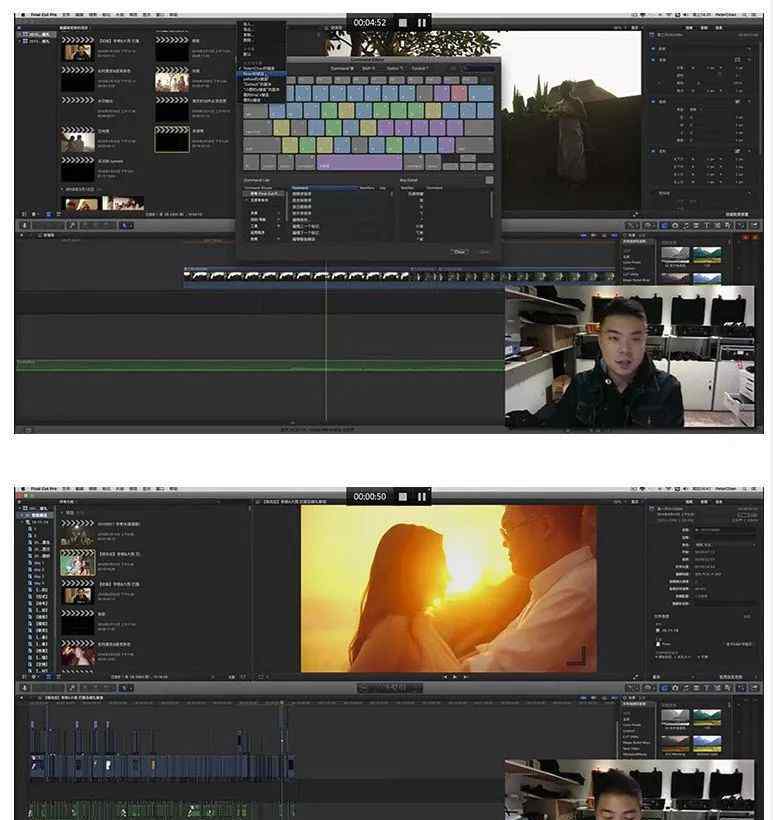Screen dimensions: 773x820
Task: Pick grayscale mountain effect thumbnail, 00:04:52 window
Action: coord(675,254)
